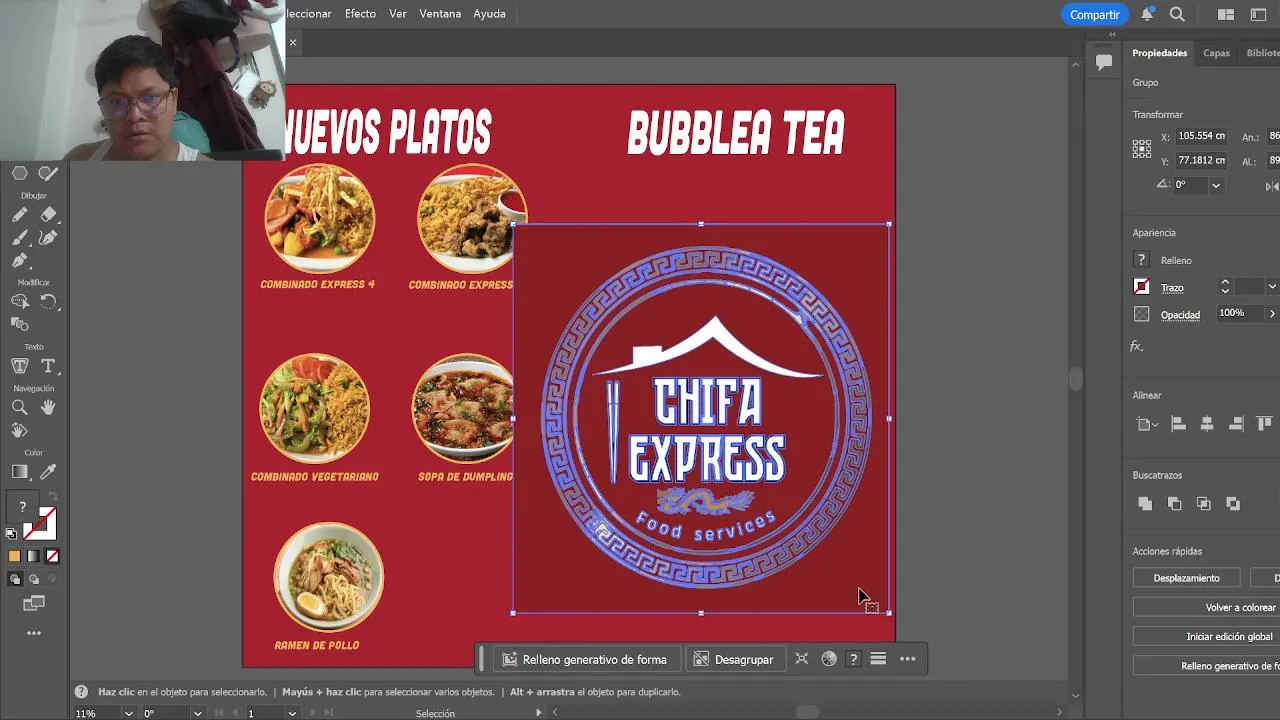Viewport: 1280px width, 720px height.
Task: Align objects to horizontal left
Action: (1178, 424)
